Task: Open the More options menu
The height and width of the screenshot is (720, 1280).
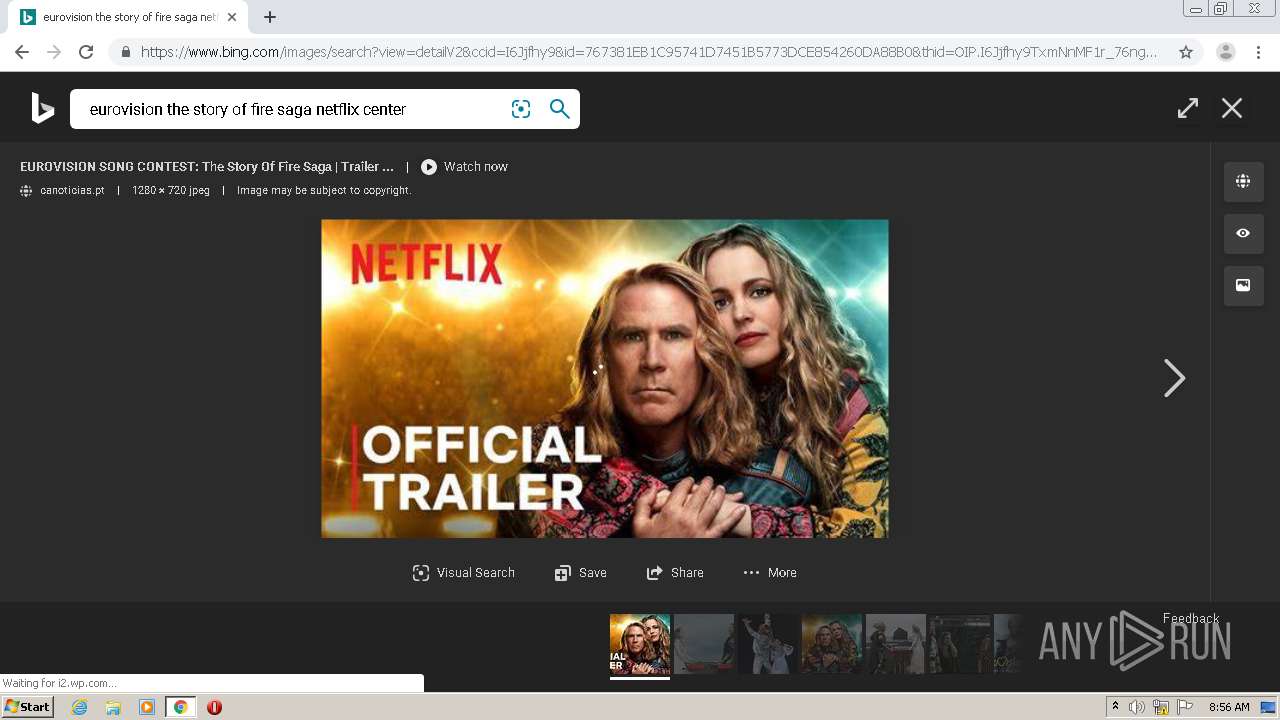Action: click(x=770, y=573)
